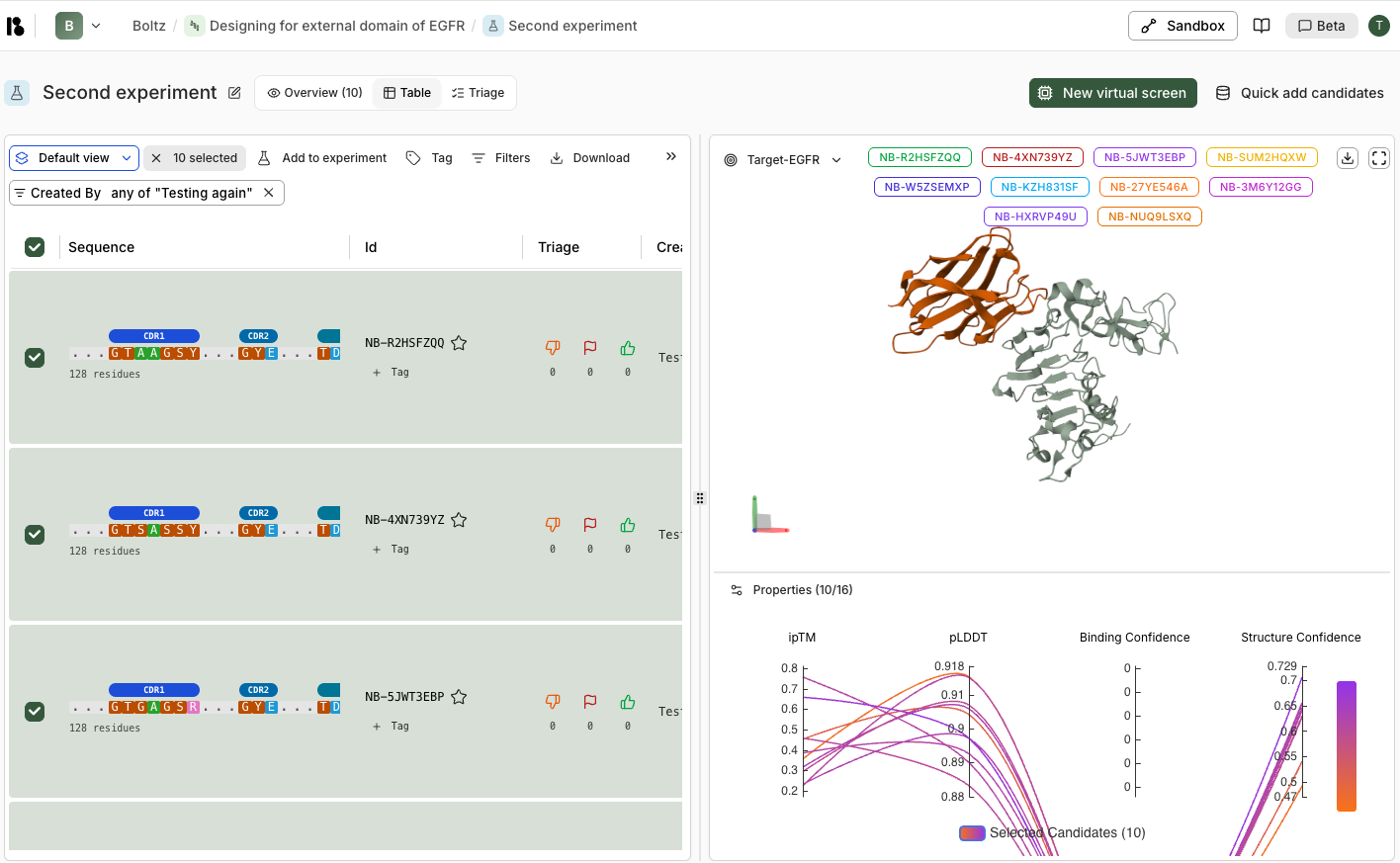Uncheck the NB-4XN739YZ row checkbox
This screenshot has width=1400, height=863.
tap(35, 534)
